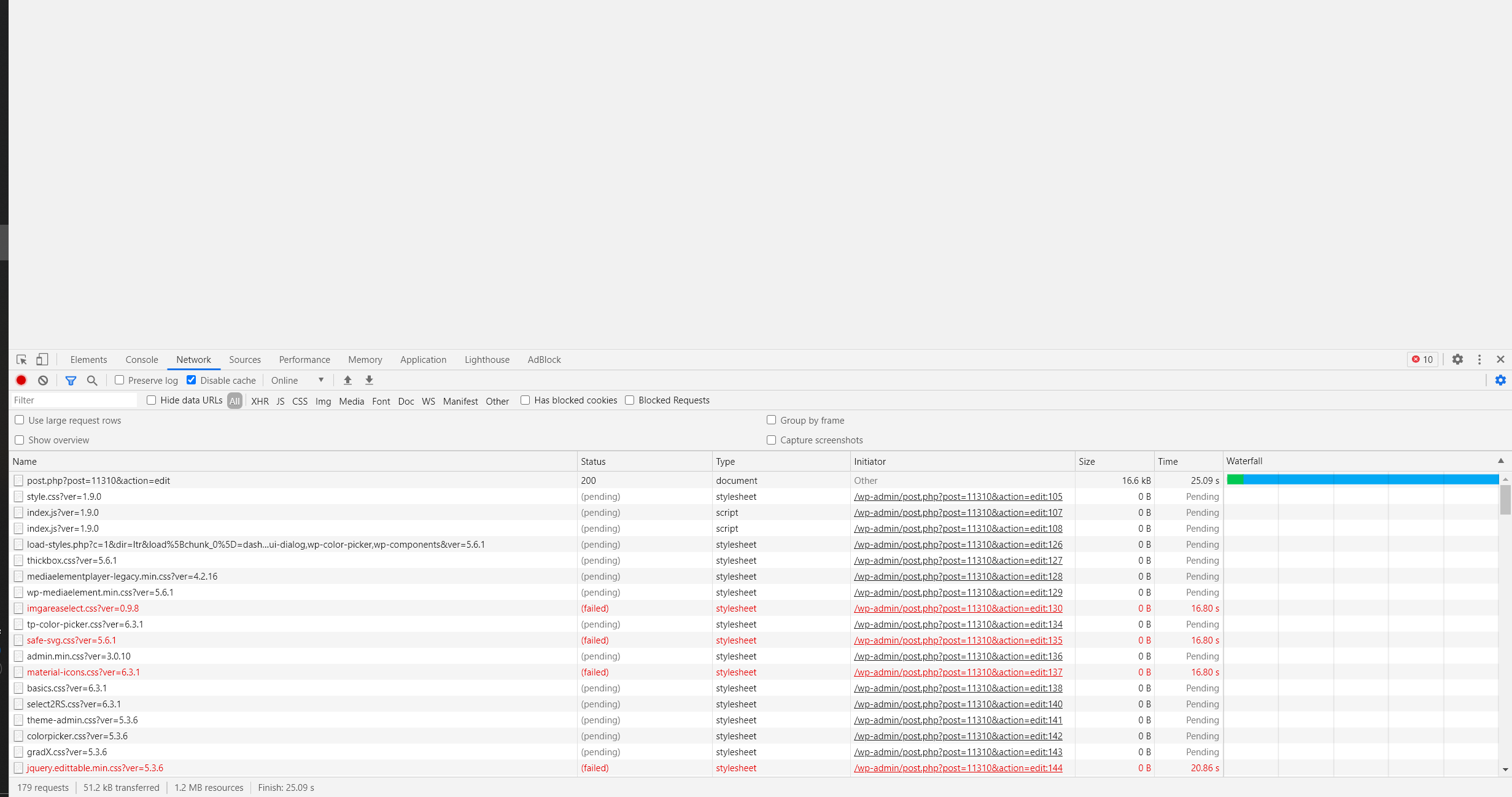This screenshot has width=1512, height=797.
Task: Open the DevTools three-dot more menu
Action: pos(1479,360)
